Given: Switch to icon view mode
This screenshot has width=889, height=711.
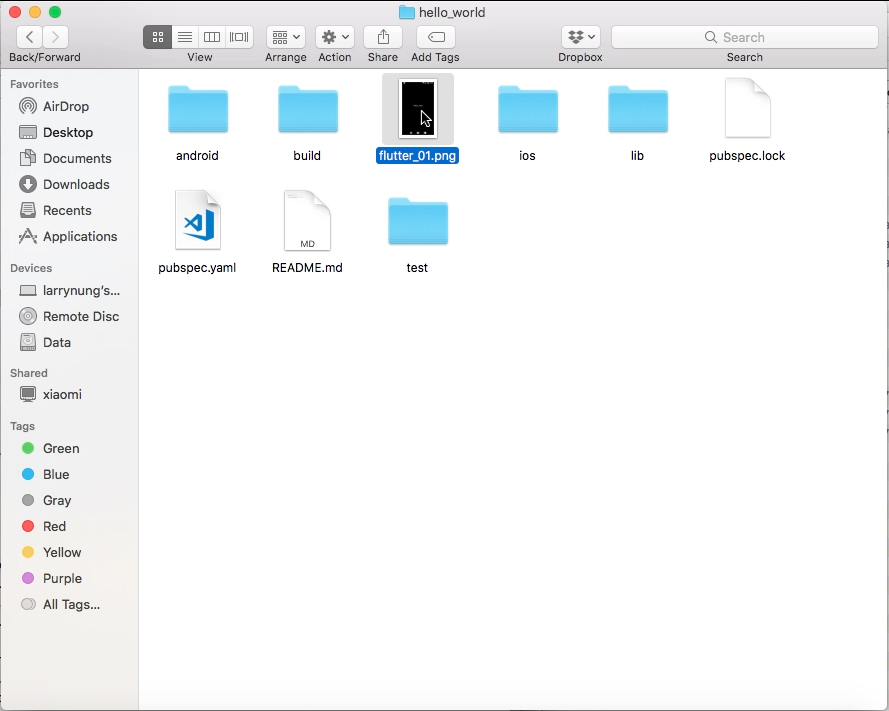Looking at the screenshot, I should coord(158,37).
